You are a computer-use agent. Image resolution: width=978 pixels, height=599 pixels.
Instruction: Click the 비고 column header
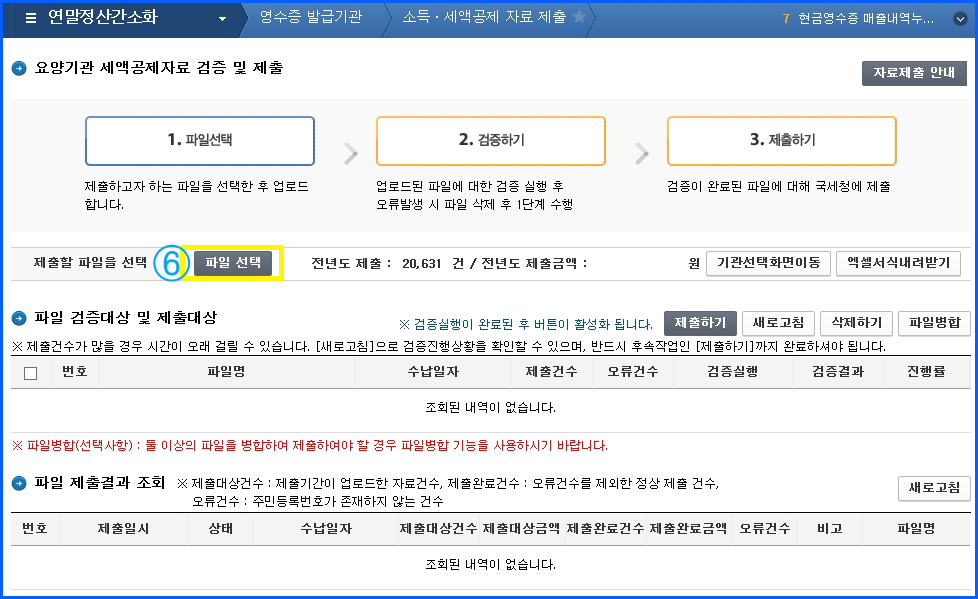click(x=830, y=529)
